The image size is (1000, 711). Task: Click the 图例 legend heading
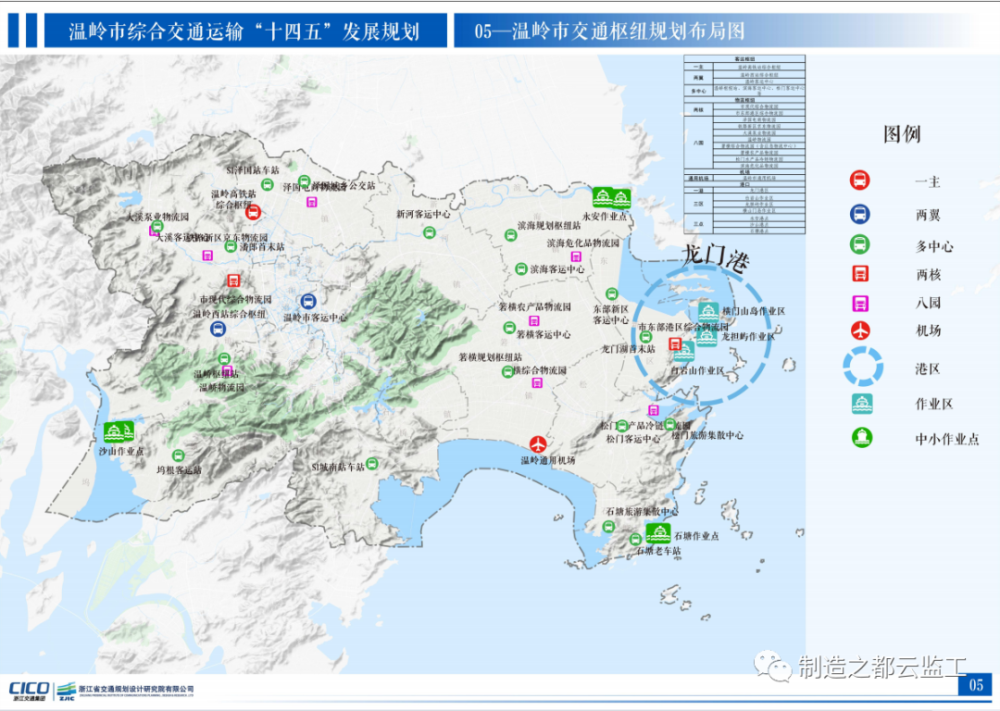point(902,134)
